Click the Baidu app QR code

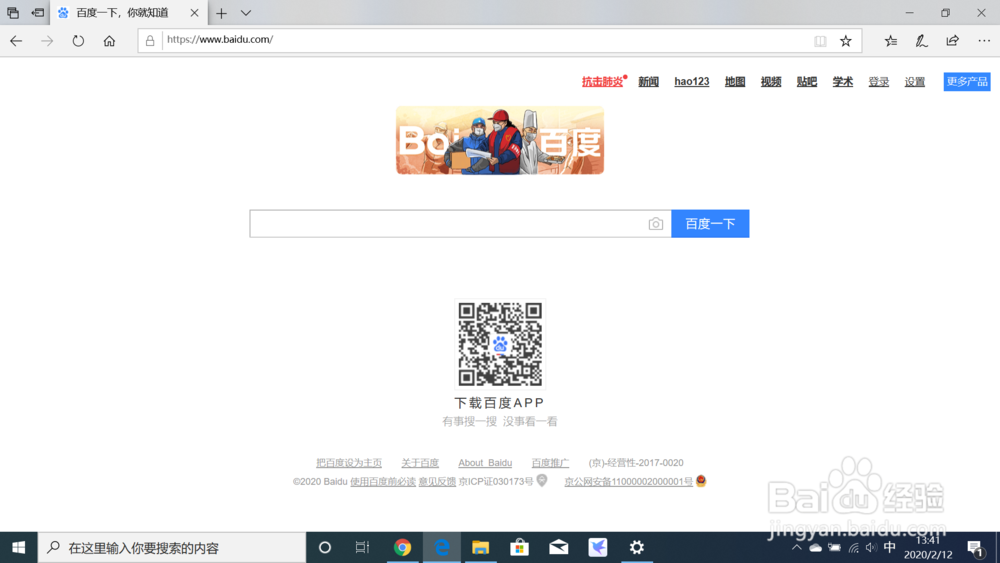[500, 344]
